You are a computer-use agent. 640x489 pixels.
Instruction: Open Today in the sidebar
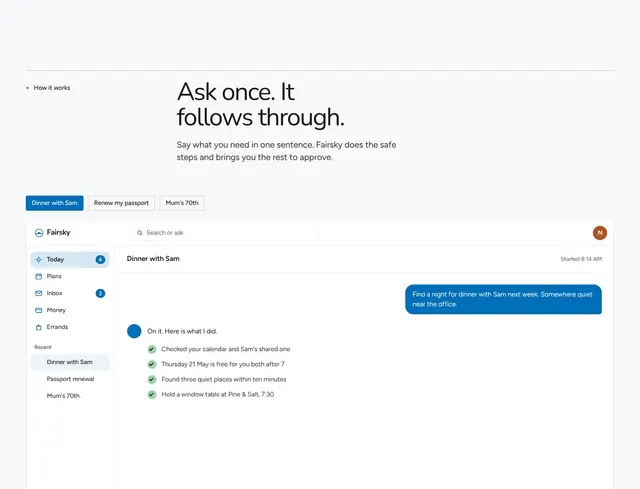pos(70,260)
